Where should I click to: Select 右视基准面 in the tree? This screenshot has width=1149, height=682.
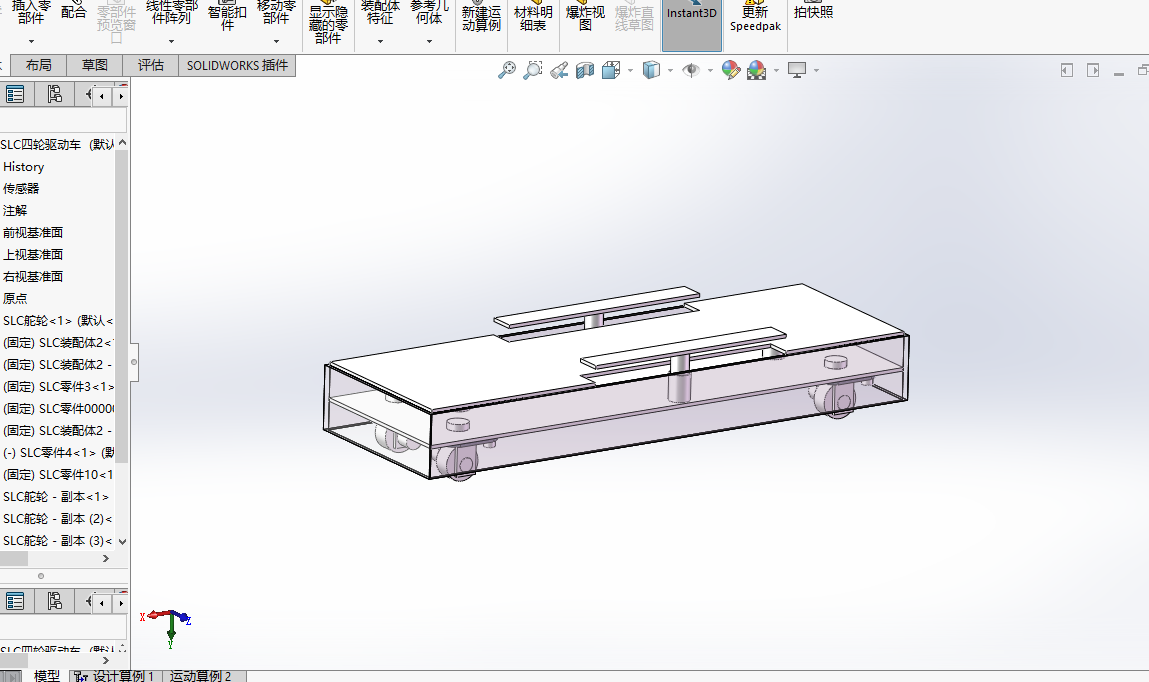coord(33,276)
